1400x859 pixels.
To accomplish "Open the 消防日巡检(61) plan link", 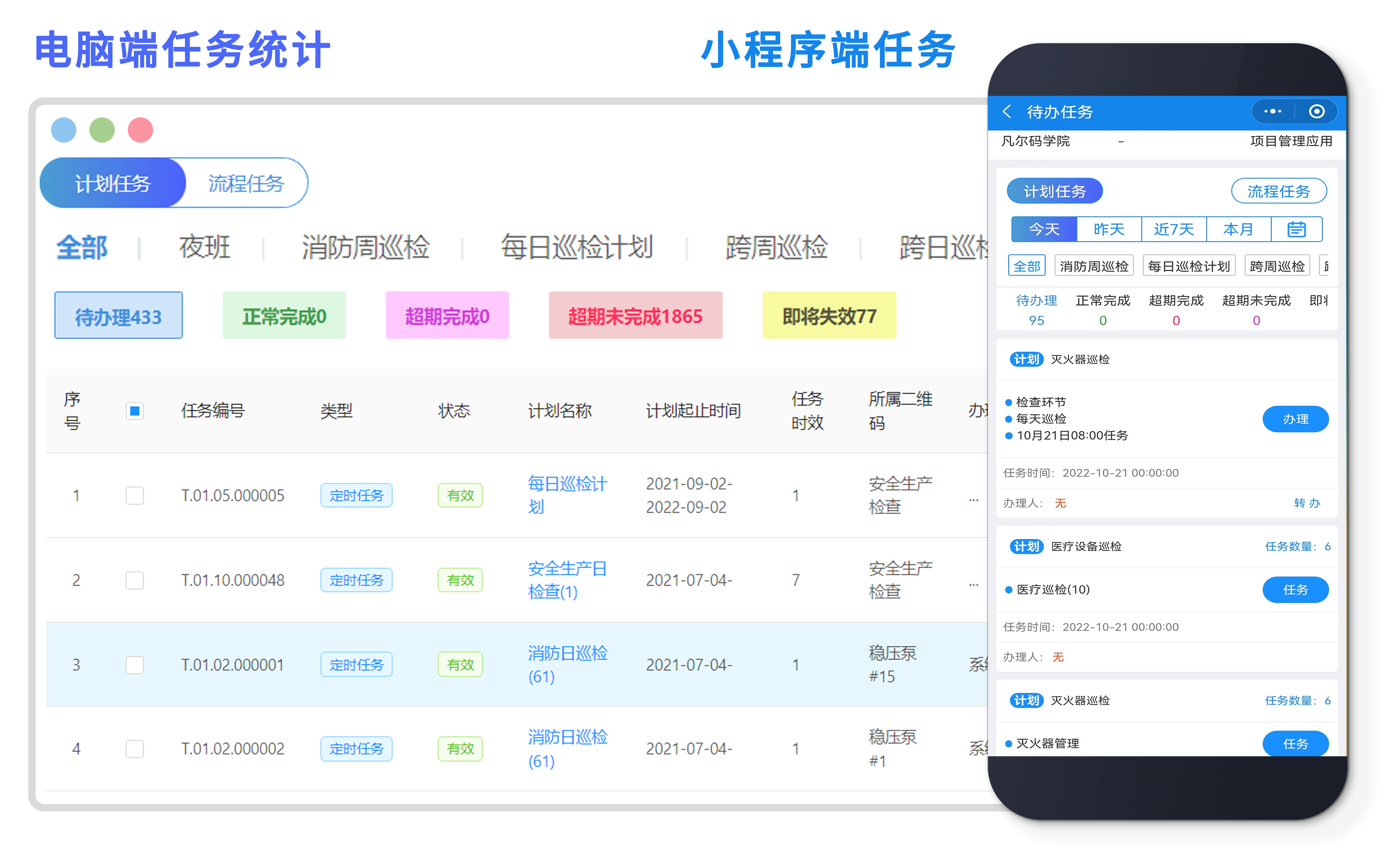I will 567,664.
